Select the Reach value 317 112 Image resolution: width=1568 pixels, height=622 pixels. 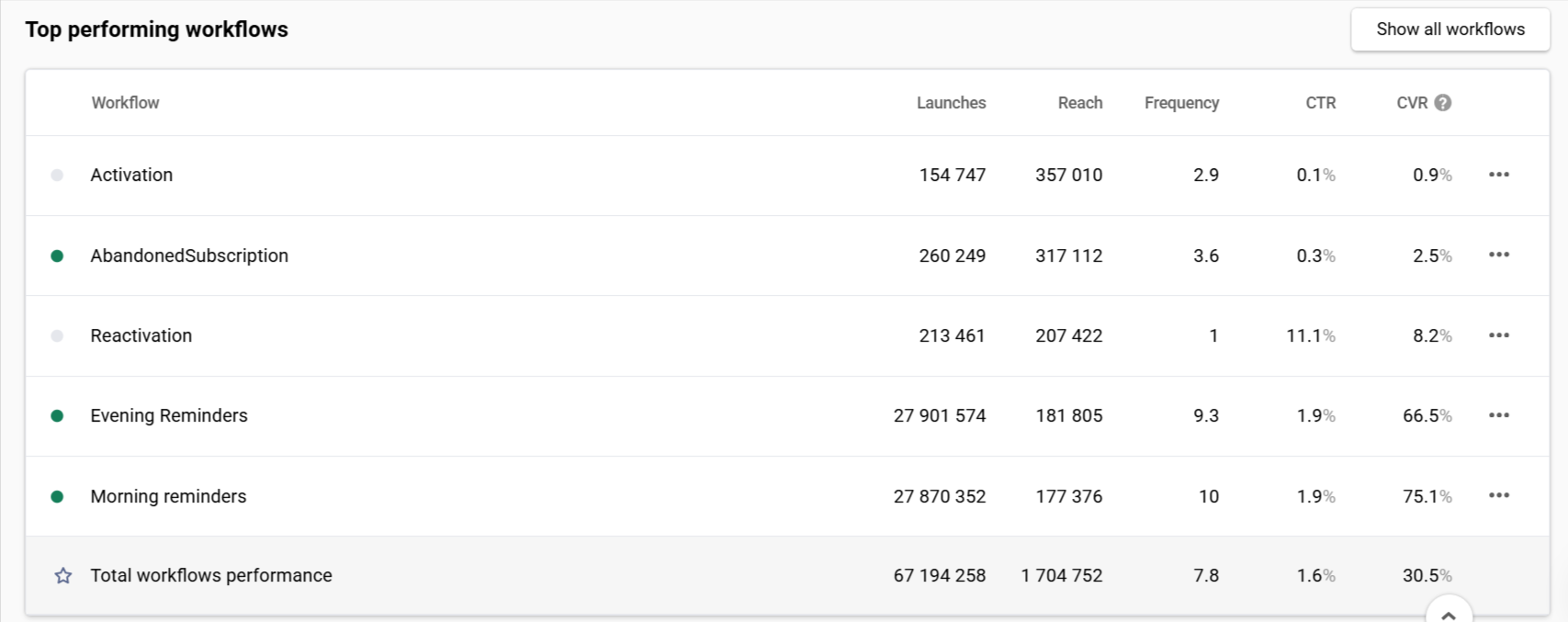(x=1068, y=255)
